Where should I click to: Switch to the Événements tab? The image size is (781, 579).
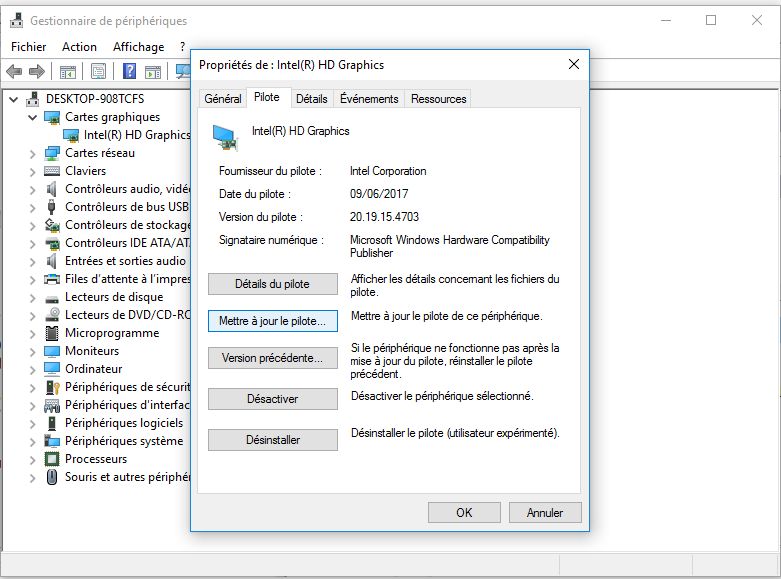369,99
